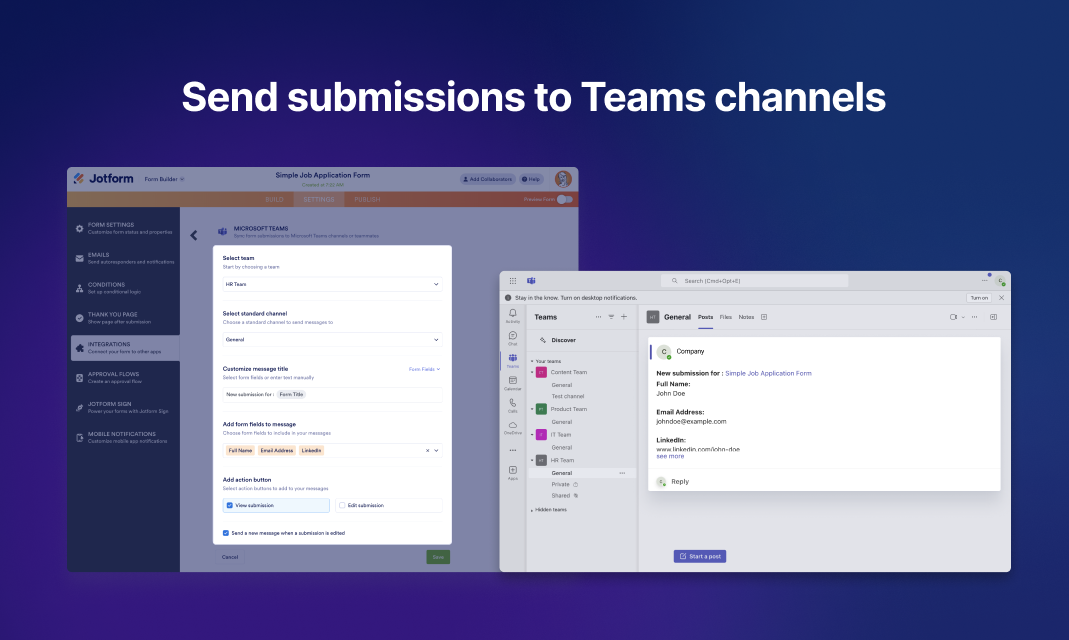Open the Chat icon in Teams rail
The image size is (1069, 640).
pyautogui.click(x=513, y=337)
